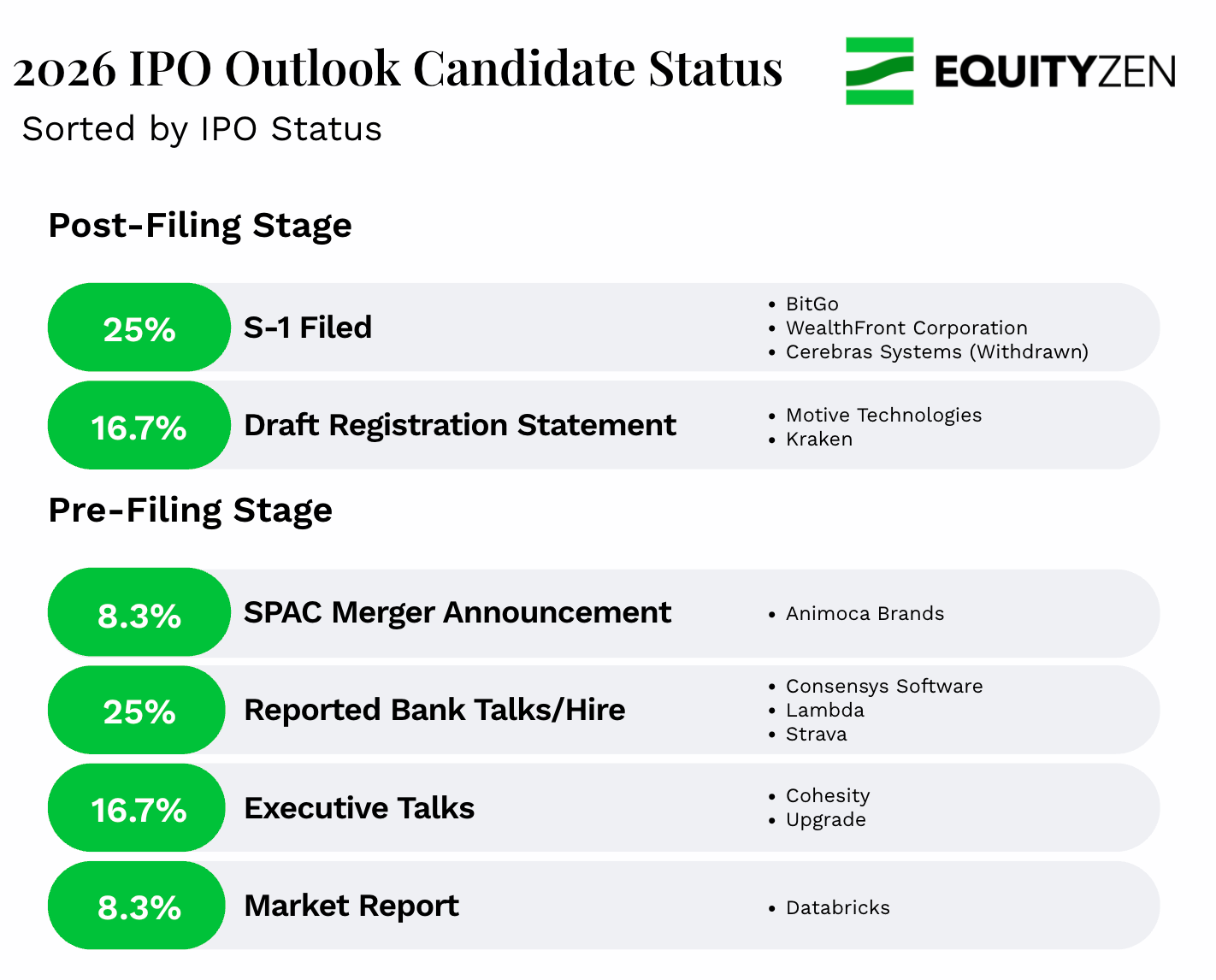Select Motive Technologies entry
This screenshot has height=980, width=1216.
pos(883,416)
